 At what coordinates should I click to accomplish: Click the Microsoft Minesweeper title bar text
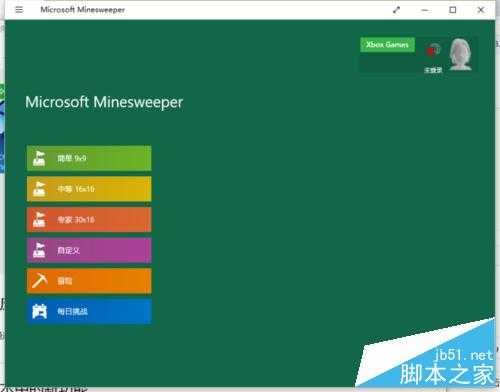(x=82, y=10)
